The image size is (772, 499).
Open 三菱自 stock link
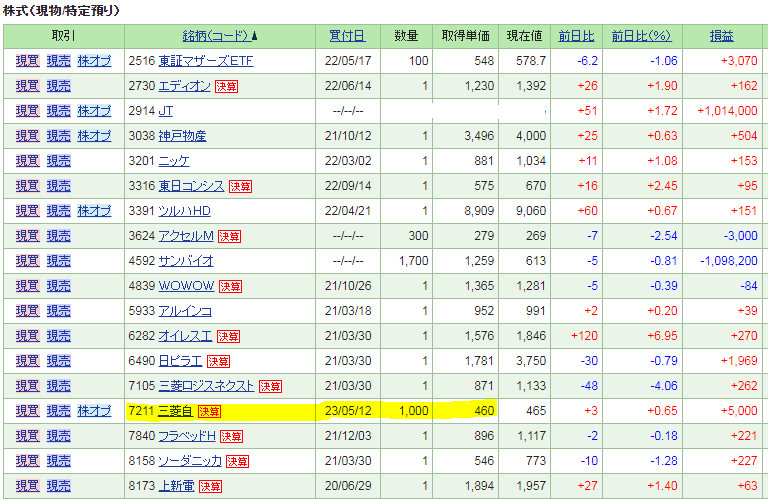tap(175, 411)
